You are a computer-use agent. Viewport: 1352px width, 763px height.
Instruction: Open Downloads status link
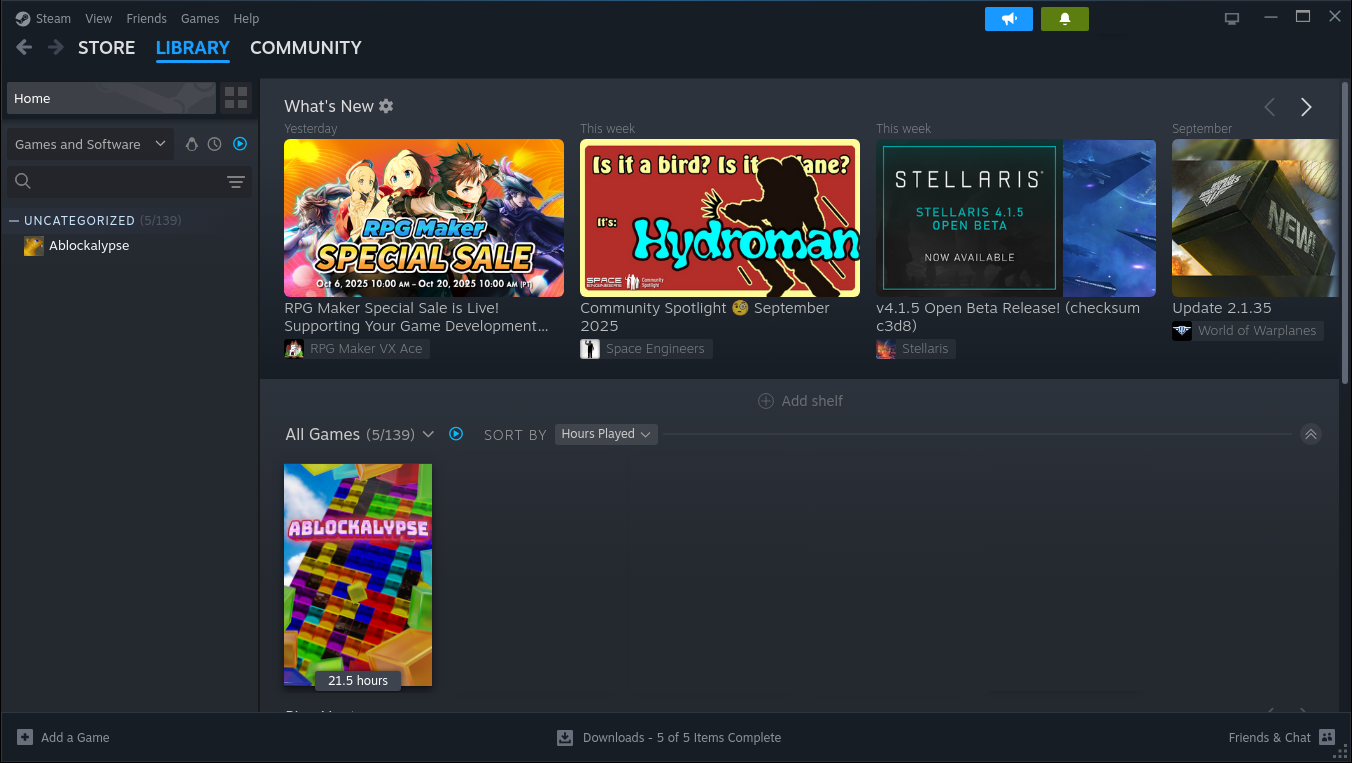pos(669,737)
